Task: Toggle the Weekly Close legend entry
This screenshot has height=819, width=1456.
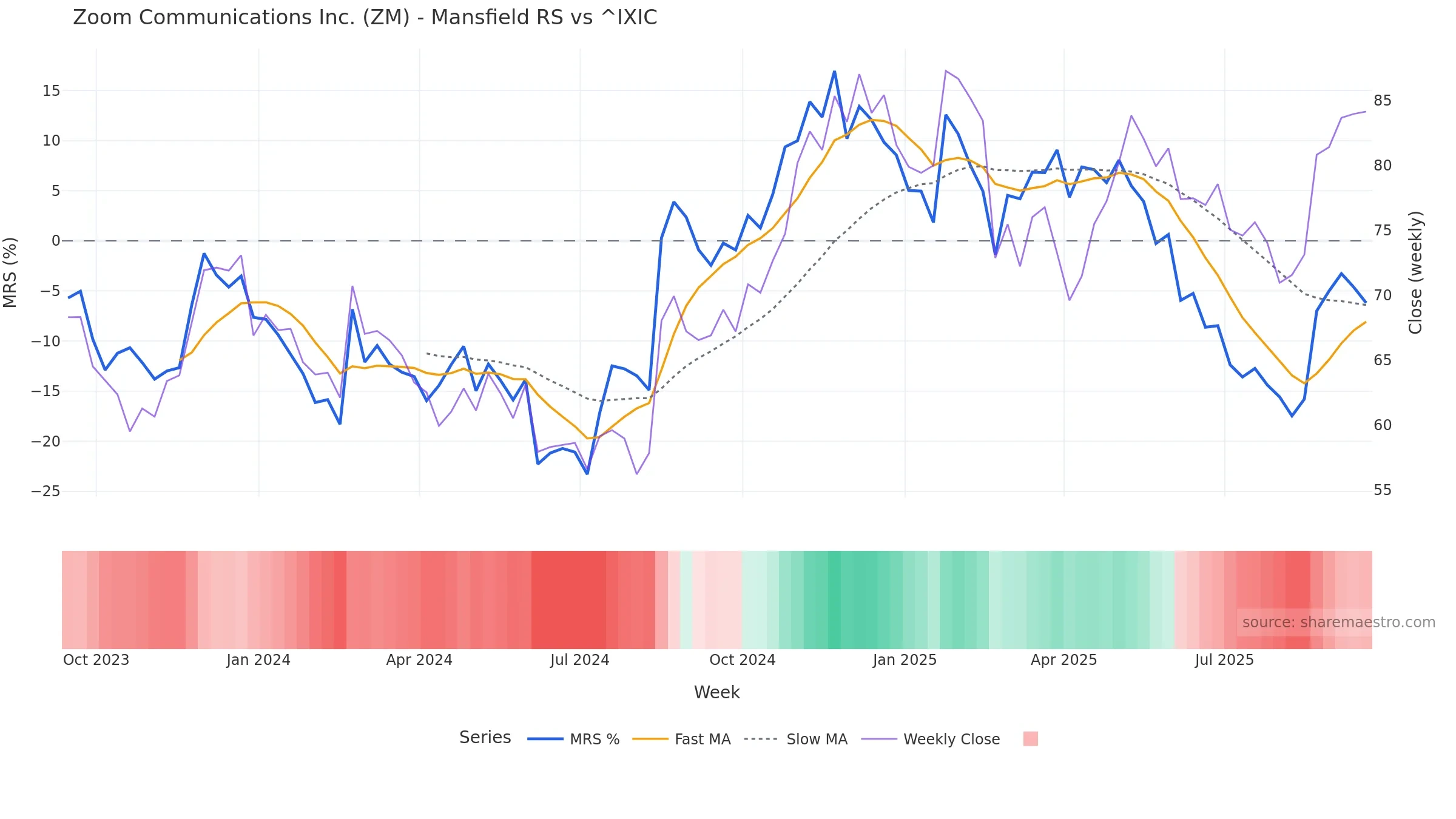Action: coord(931,739)
